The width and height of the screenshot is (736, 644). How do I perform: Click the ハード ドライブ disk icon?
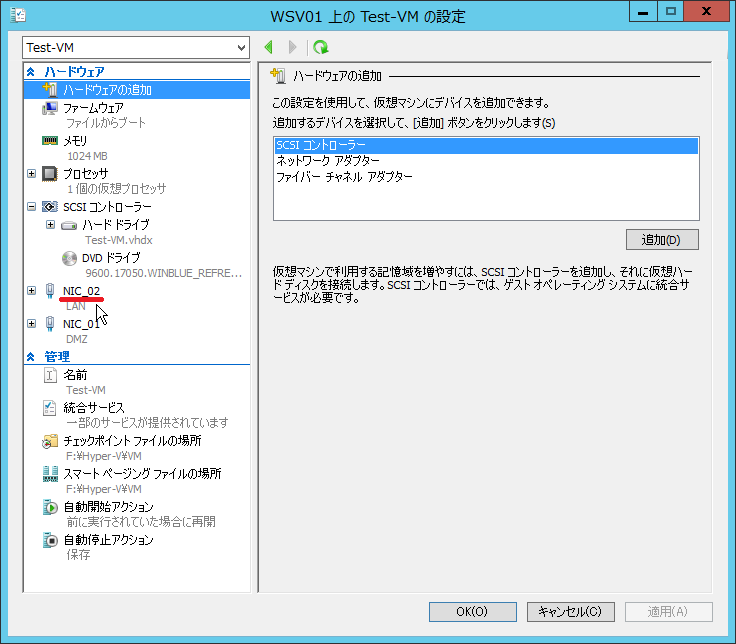69,226
